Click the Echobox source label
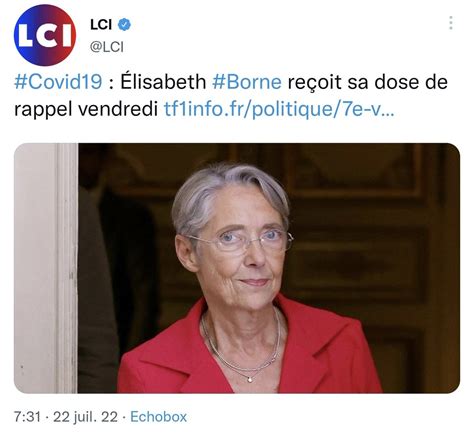The width and height of the screenshot is (474, 440). pyautogui.click(x=158, y=417)
